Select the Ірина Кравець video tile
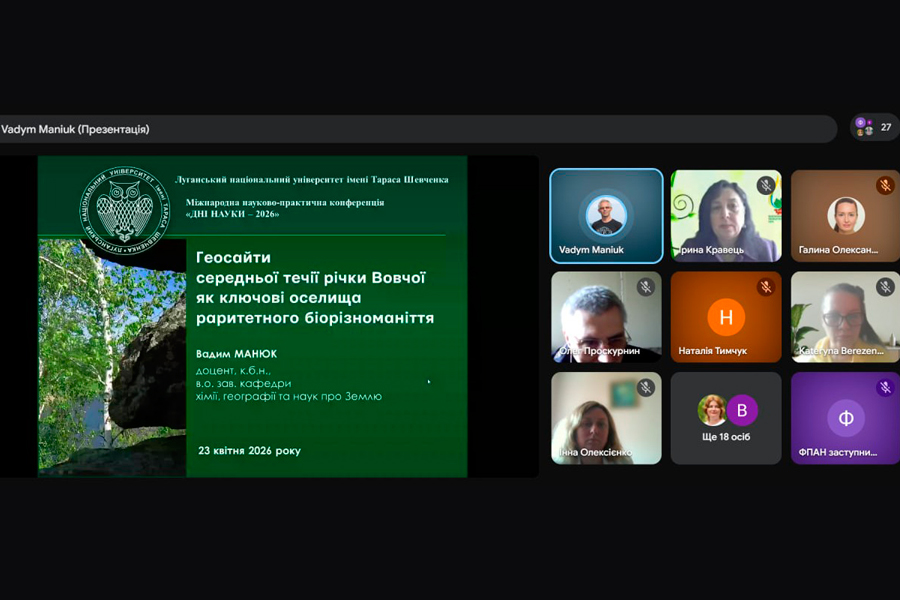900x600 pixels. point(726,216)
